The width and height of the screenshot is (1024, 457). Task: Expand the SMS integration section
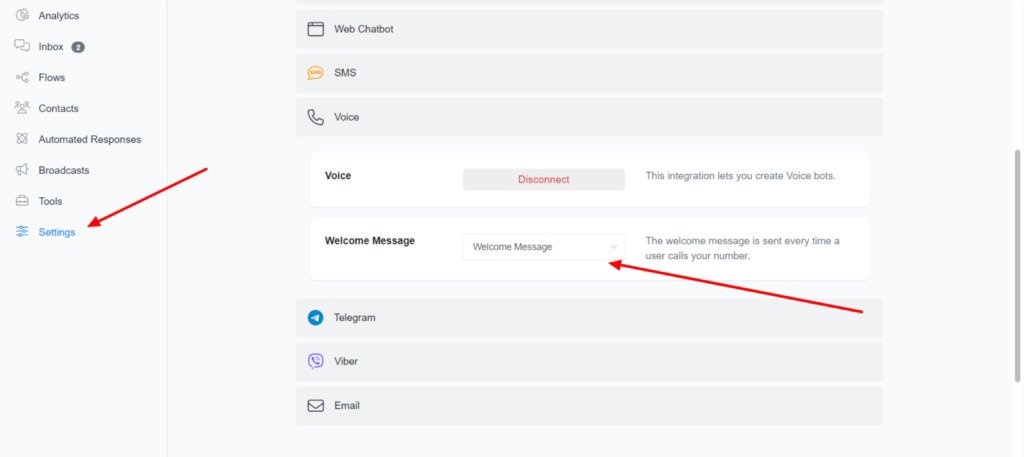589,73
